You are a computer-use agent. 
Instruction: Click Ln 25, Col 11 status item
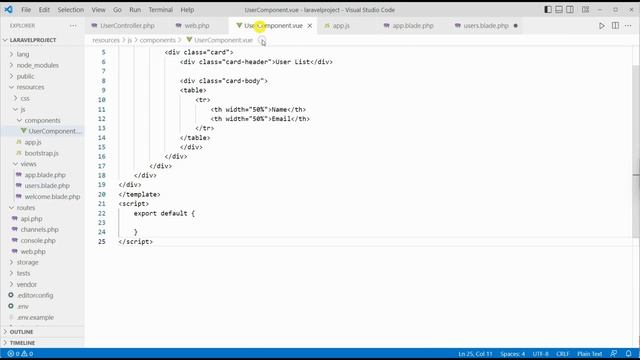coord(475,354)
